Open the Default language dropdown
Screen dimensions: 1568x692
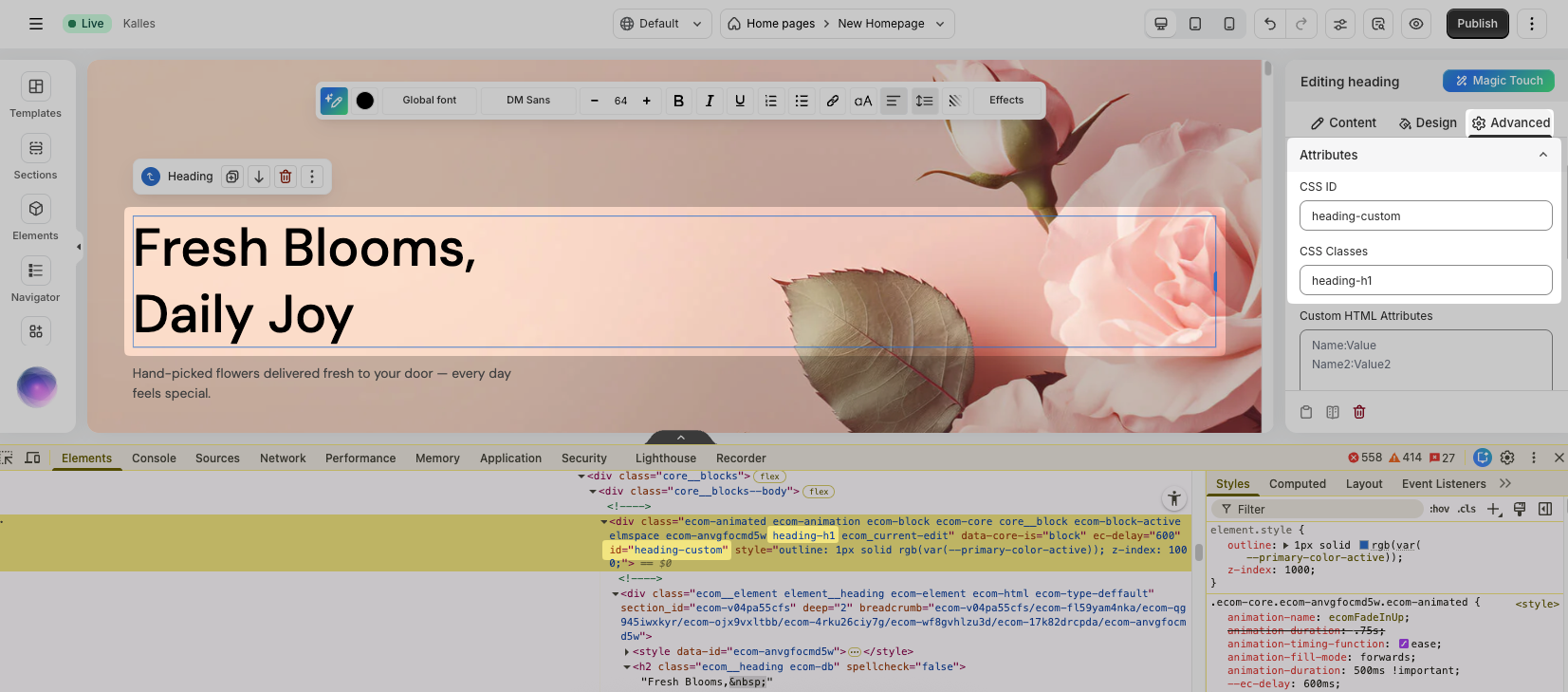point(663,24)
